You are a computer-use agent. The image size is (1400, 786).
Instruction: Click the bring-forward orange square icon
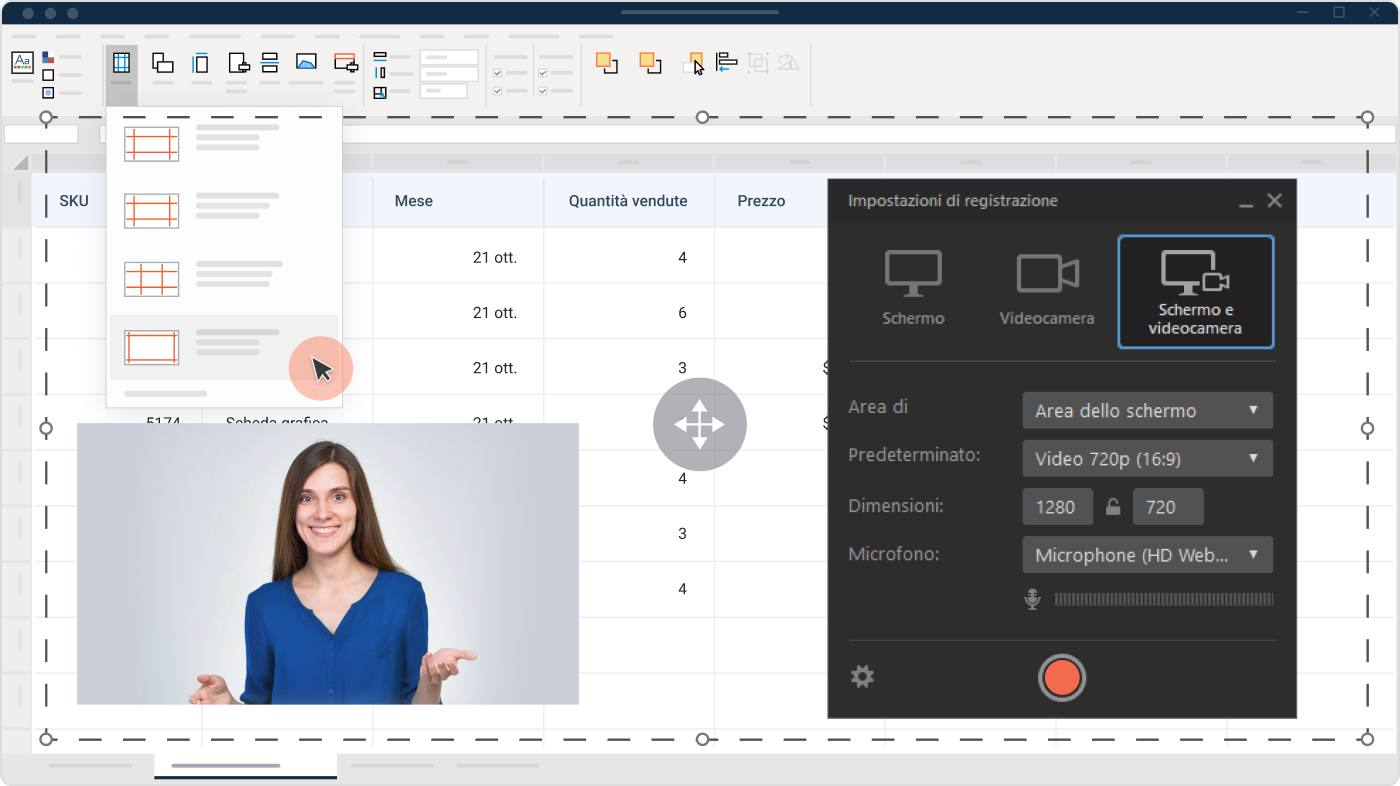607,62
